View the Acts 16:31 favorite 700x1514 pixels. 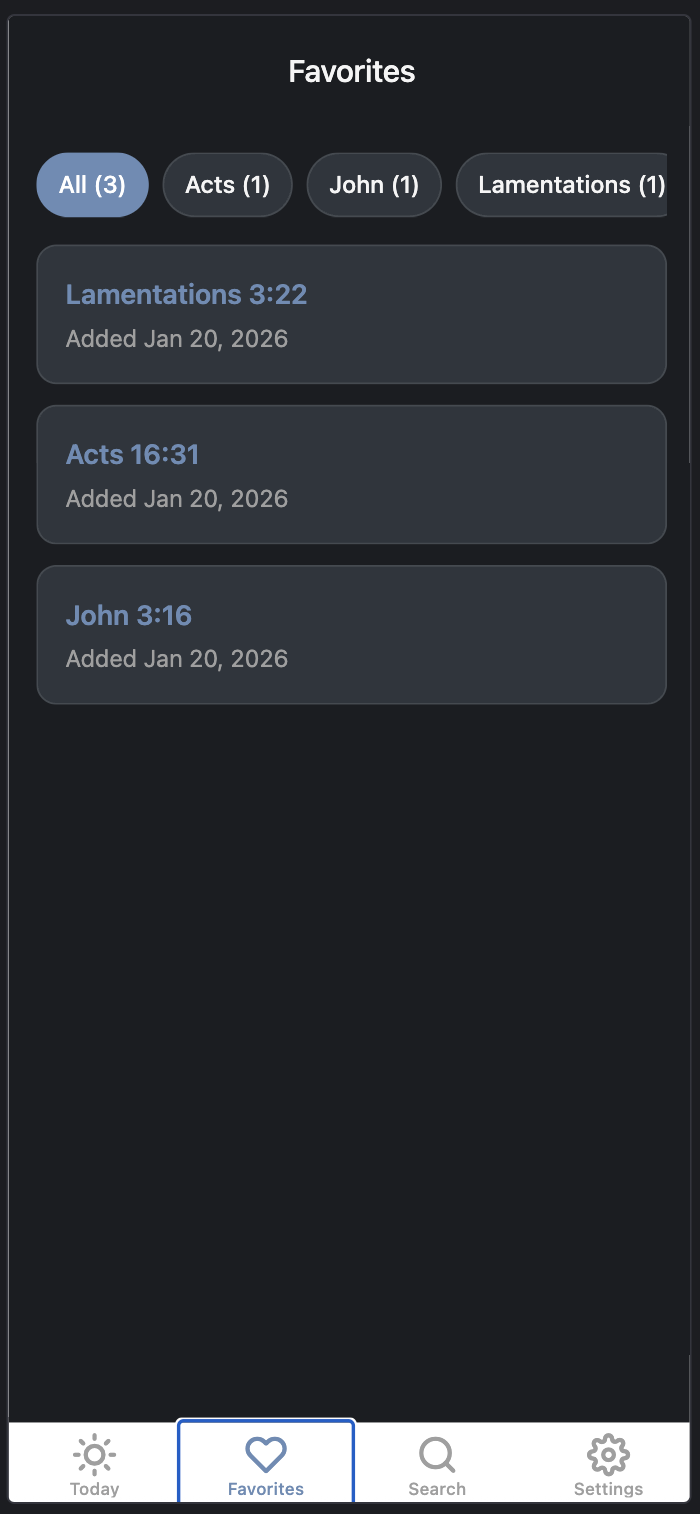351,474
